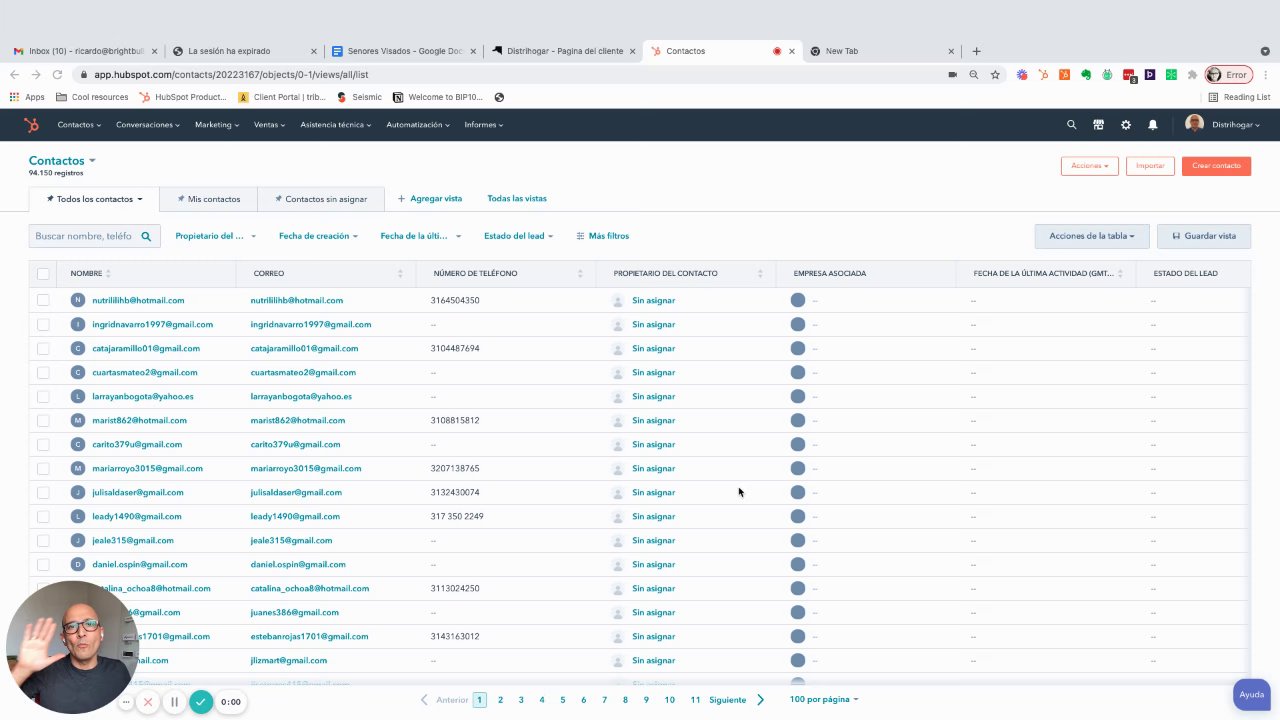Click the Crear contacto button
The height and width of the screenshot is (720, 1280).
[x=1216, y=166]
